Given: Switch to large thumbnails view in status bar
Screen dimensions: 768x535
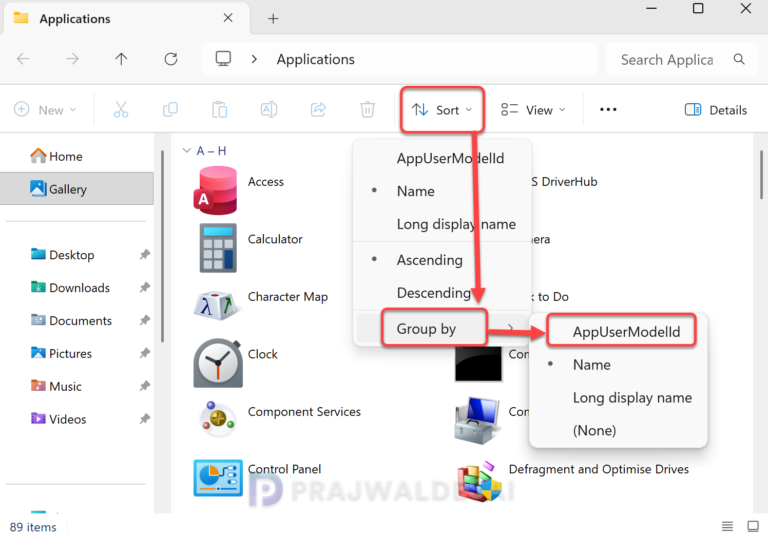Looking at the screenshot, I should 753,526.
